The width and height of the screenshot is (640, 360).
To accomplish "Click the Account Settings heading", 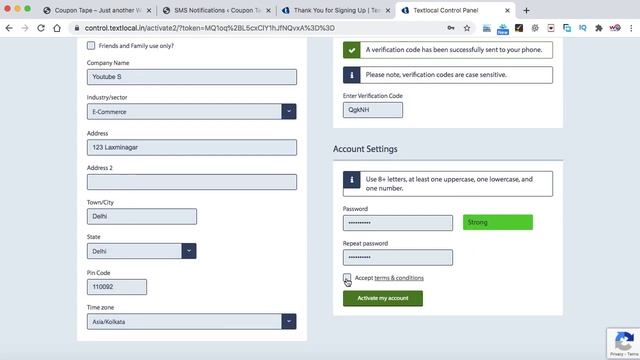I will coord(365,149).
